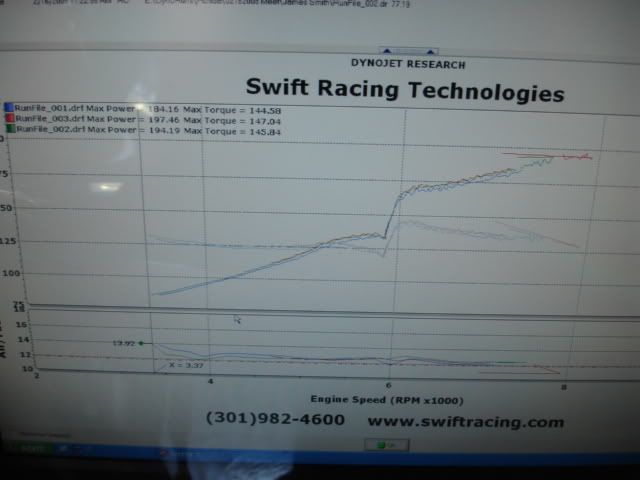Click the 125 label on the power axis
This screenshot has width=640, height=480.
(8, 241)
